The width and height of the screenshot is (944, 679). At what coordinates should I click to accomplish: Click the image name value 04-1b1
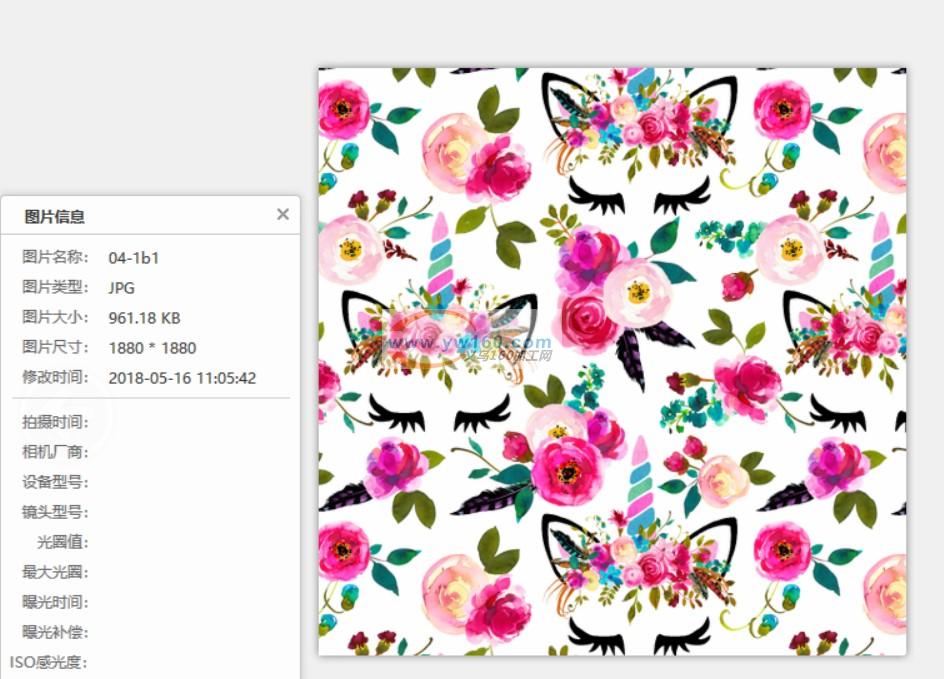pos(134,258)
